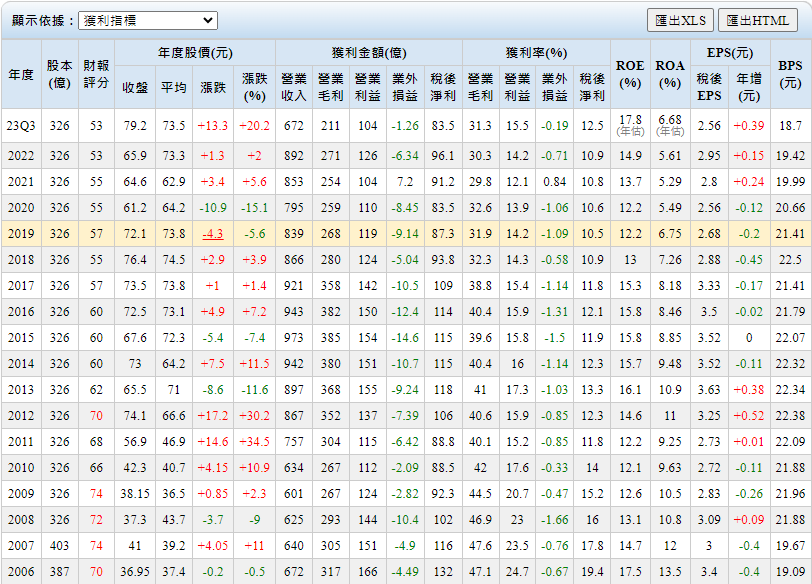Click the 稅後淨利 header under 獲利金額(億)
812x584 pixels.
click(x=442, y=87)
